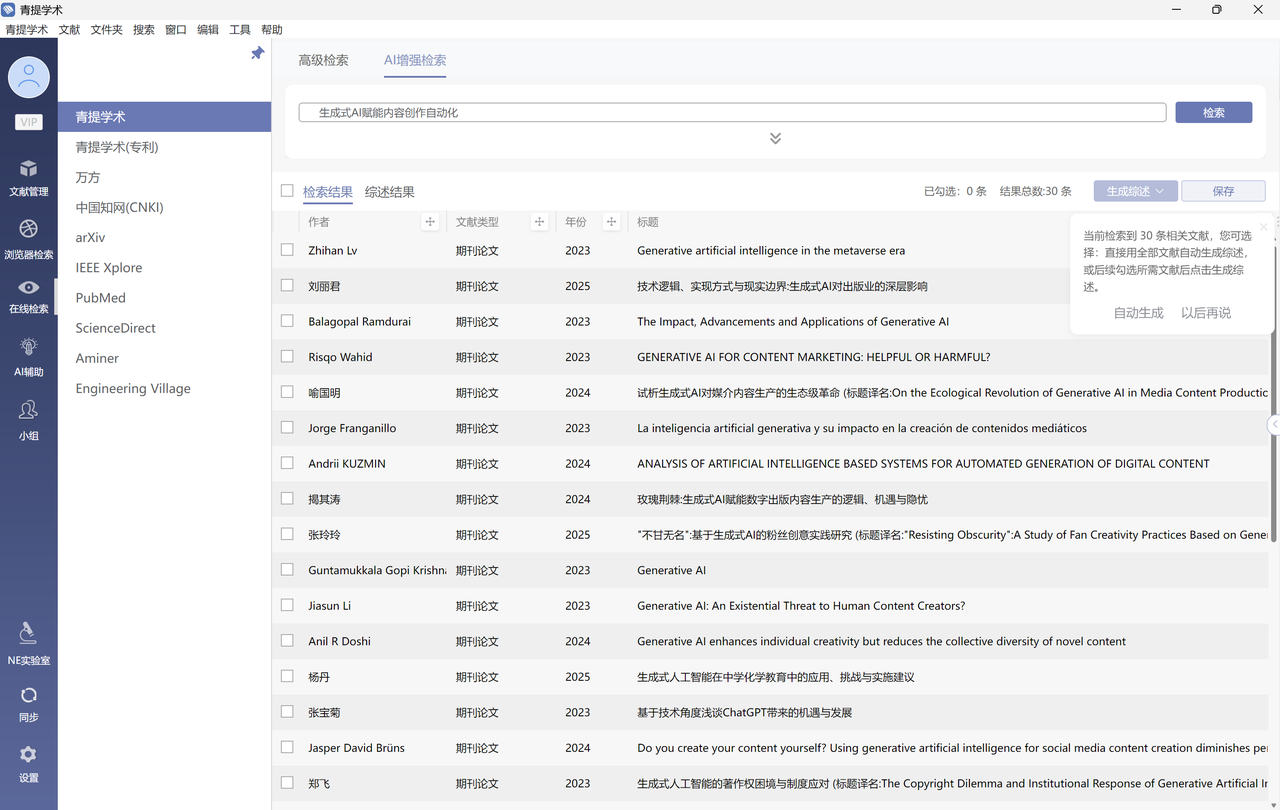Click the 检索 search button
The width and height of the screenshot is (1280, 810).
(1214, 112)
